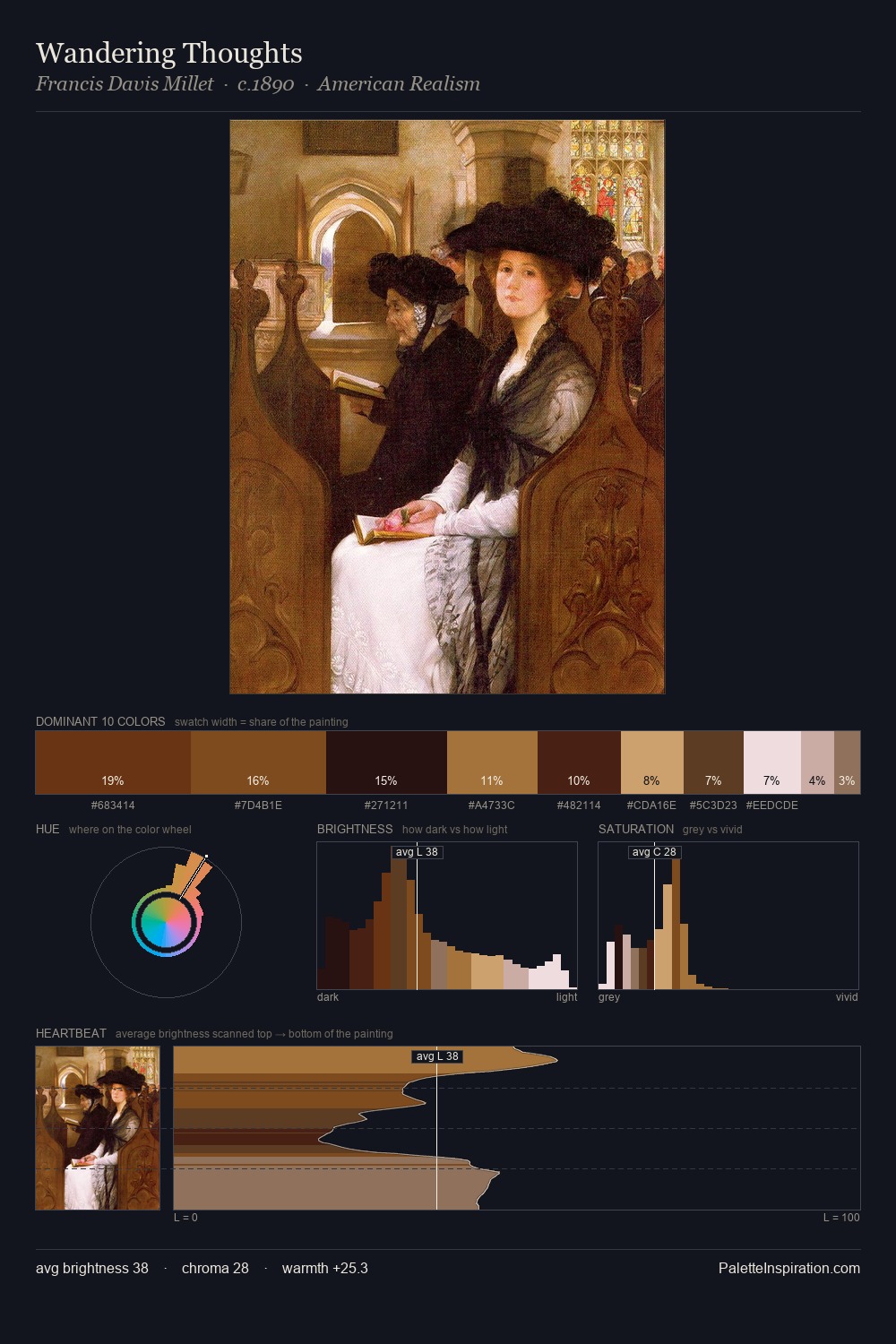Click the 'American Realism' style text

(x=399, y=84)
